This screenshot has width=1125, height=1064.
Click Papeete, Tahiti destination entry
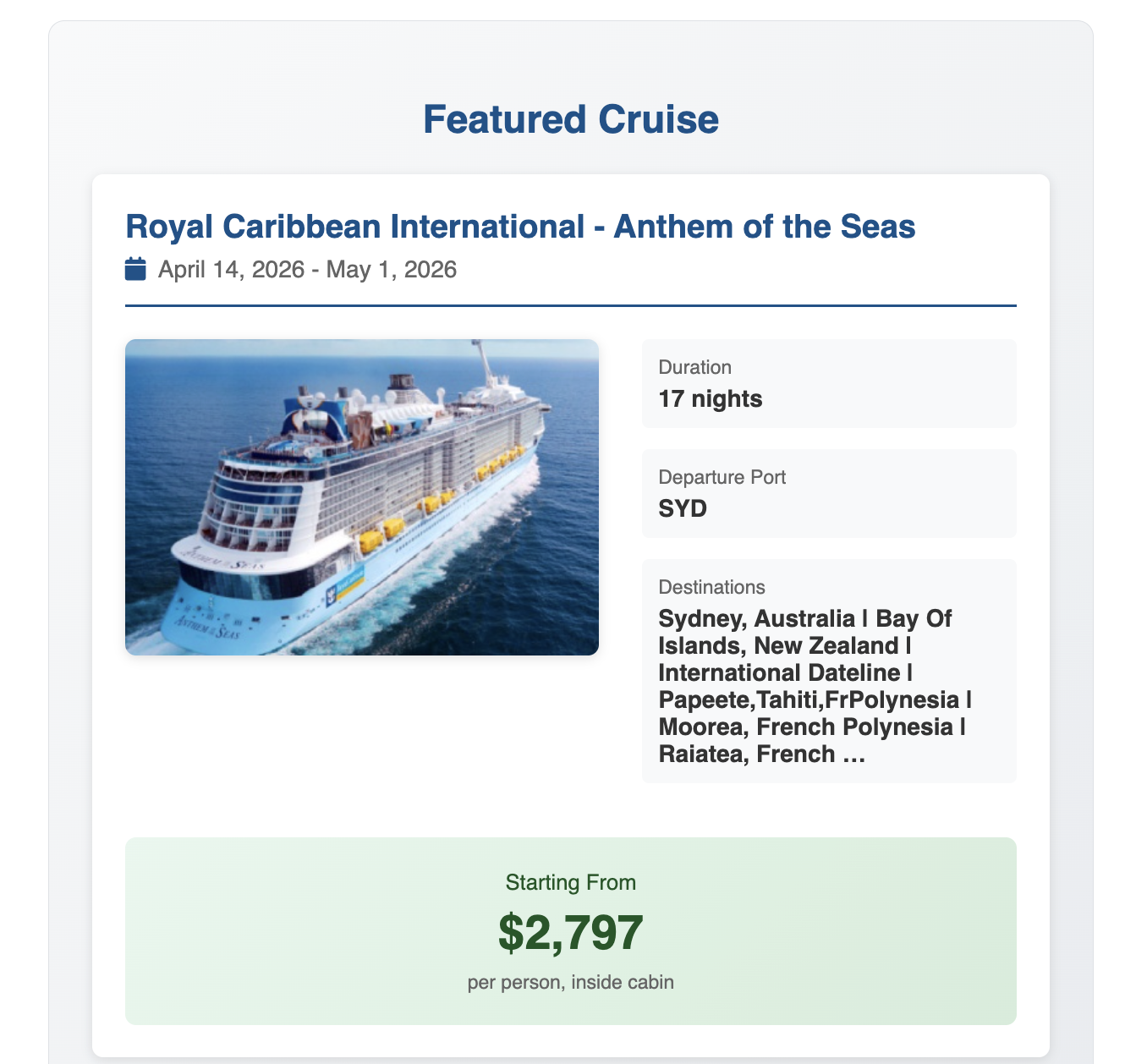pyautogui.click(x=808, y=700)
